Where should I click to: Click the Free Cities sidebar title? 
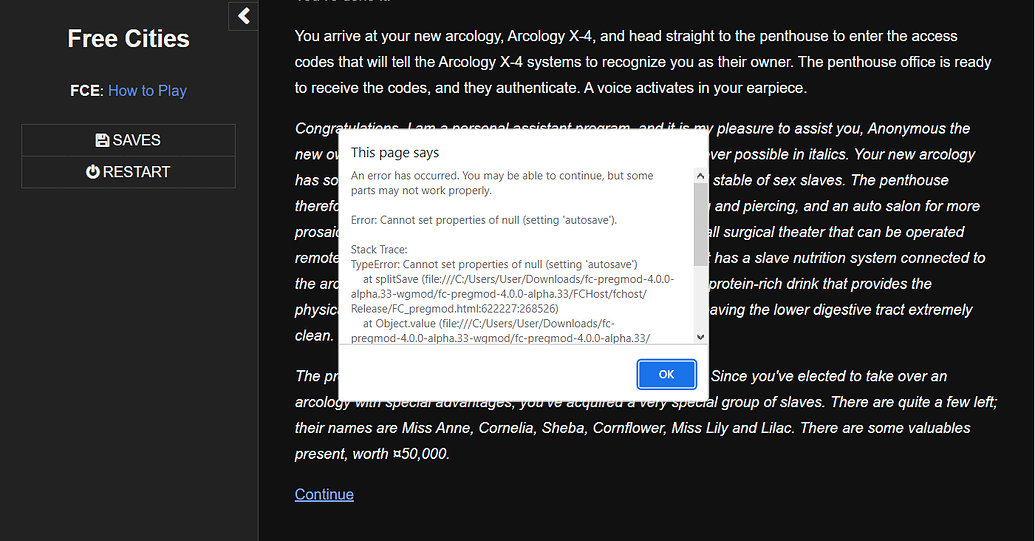click(128, 39)
